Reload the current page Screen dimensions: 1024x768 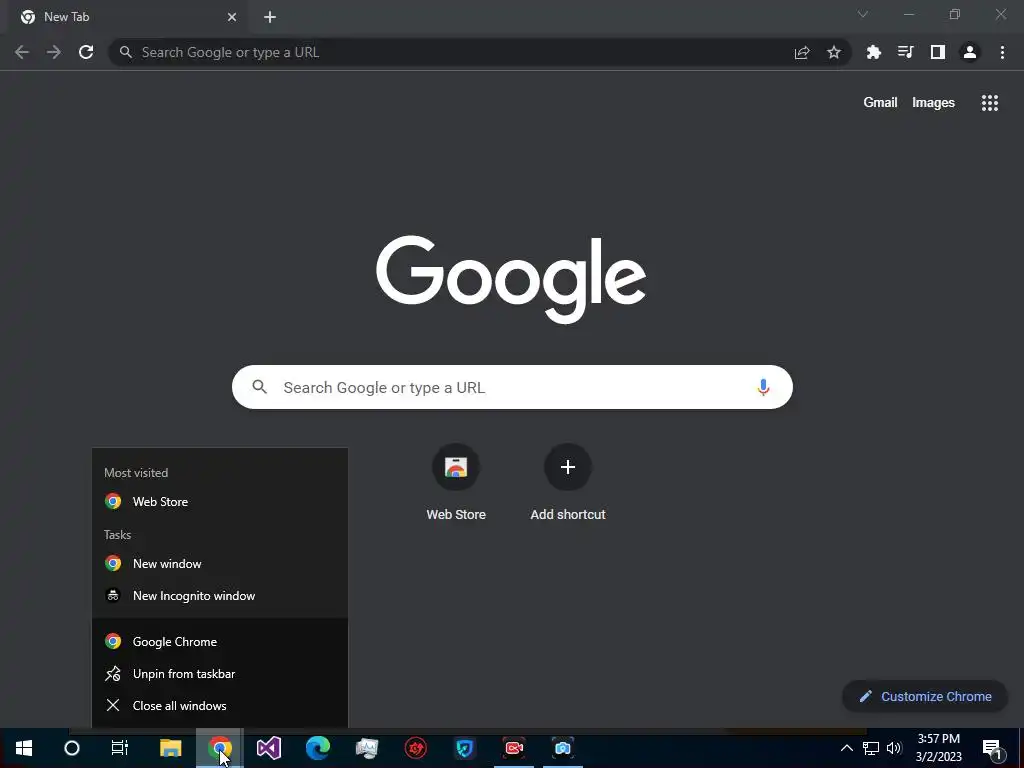click(x=86, y=52)
